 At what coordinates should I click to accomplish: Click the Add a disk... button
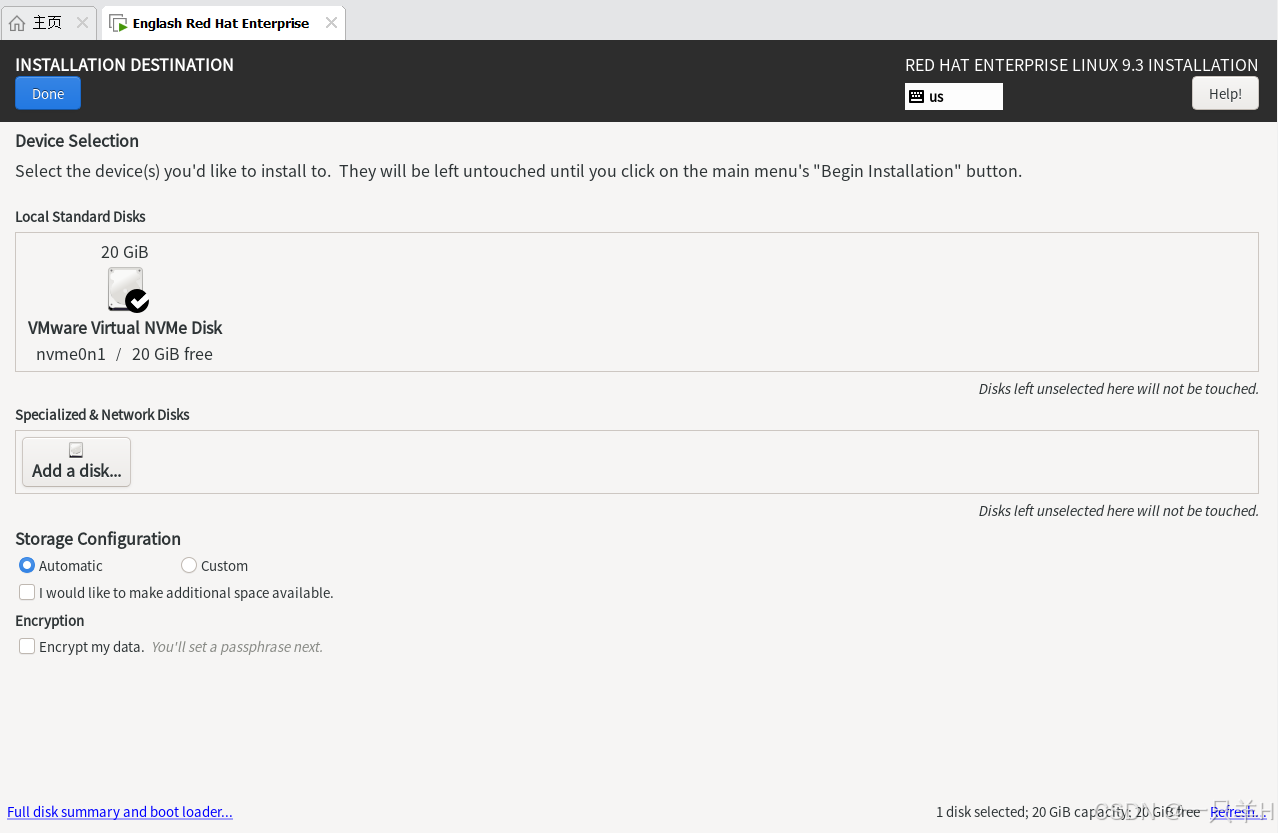tap(77, 462)
